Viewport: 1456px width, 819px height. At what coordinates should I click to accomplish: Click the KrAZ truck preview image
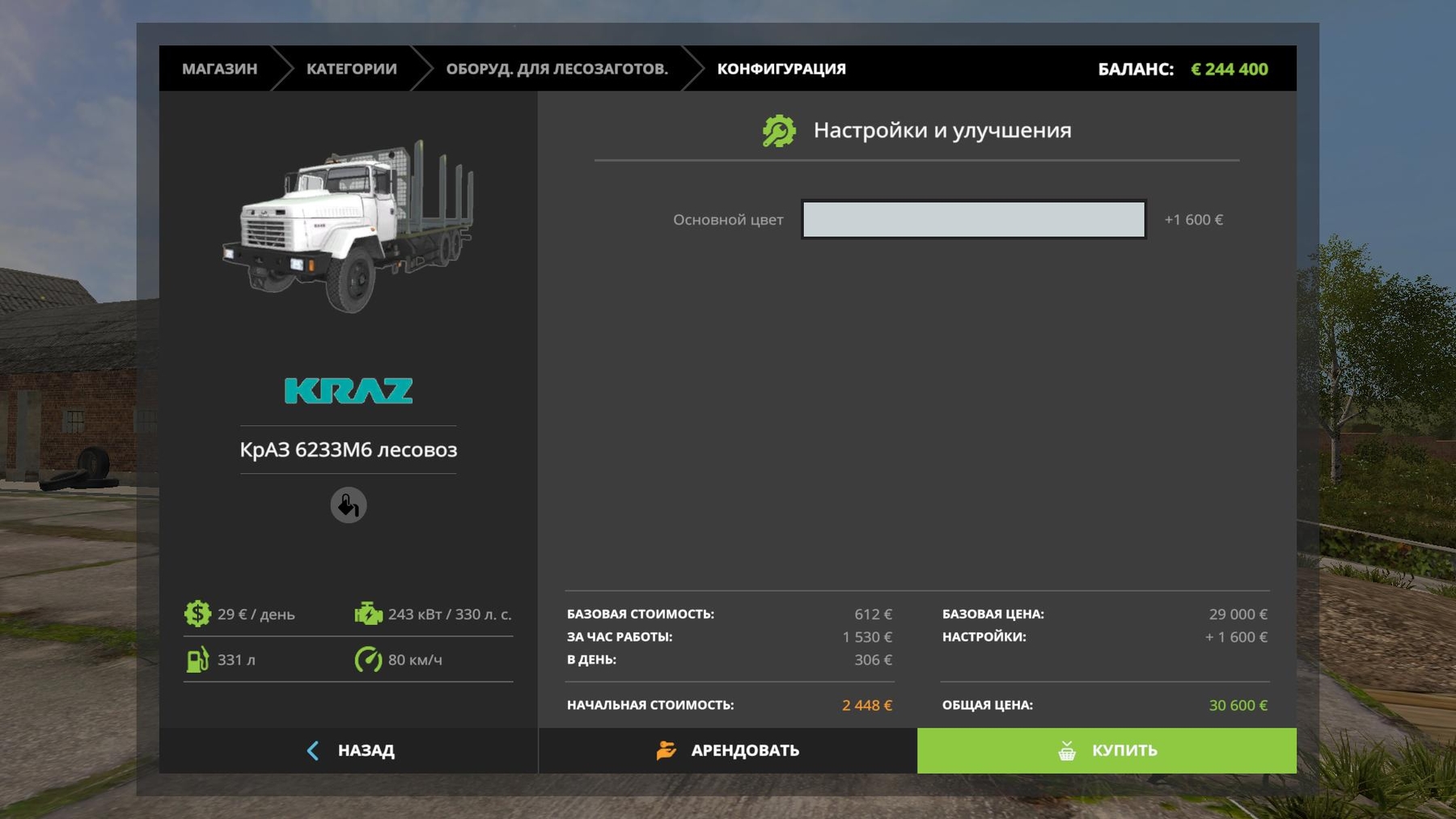click(349, 226)
